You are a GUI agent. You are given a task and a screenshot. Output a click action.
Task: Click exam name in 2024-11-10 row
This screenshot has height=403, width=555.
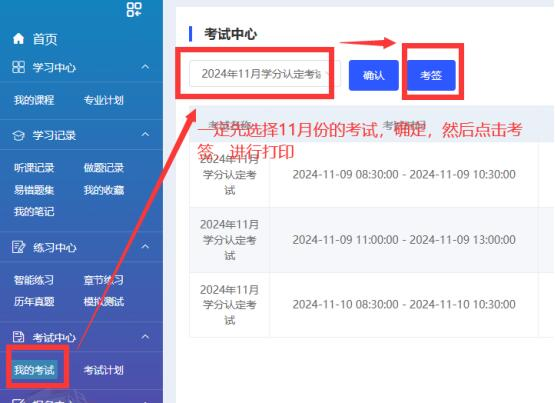click(x=229, y=305)
